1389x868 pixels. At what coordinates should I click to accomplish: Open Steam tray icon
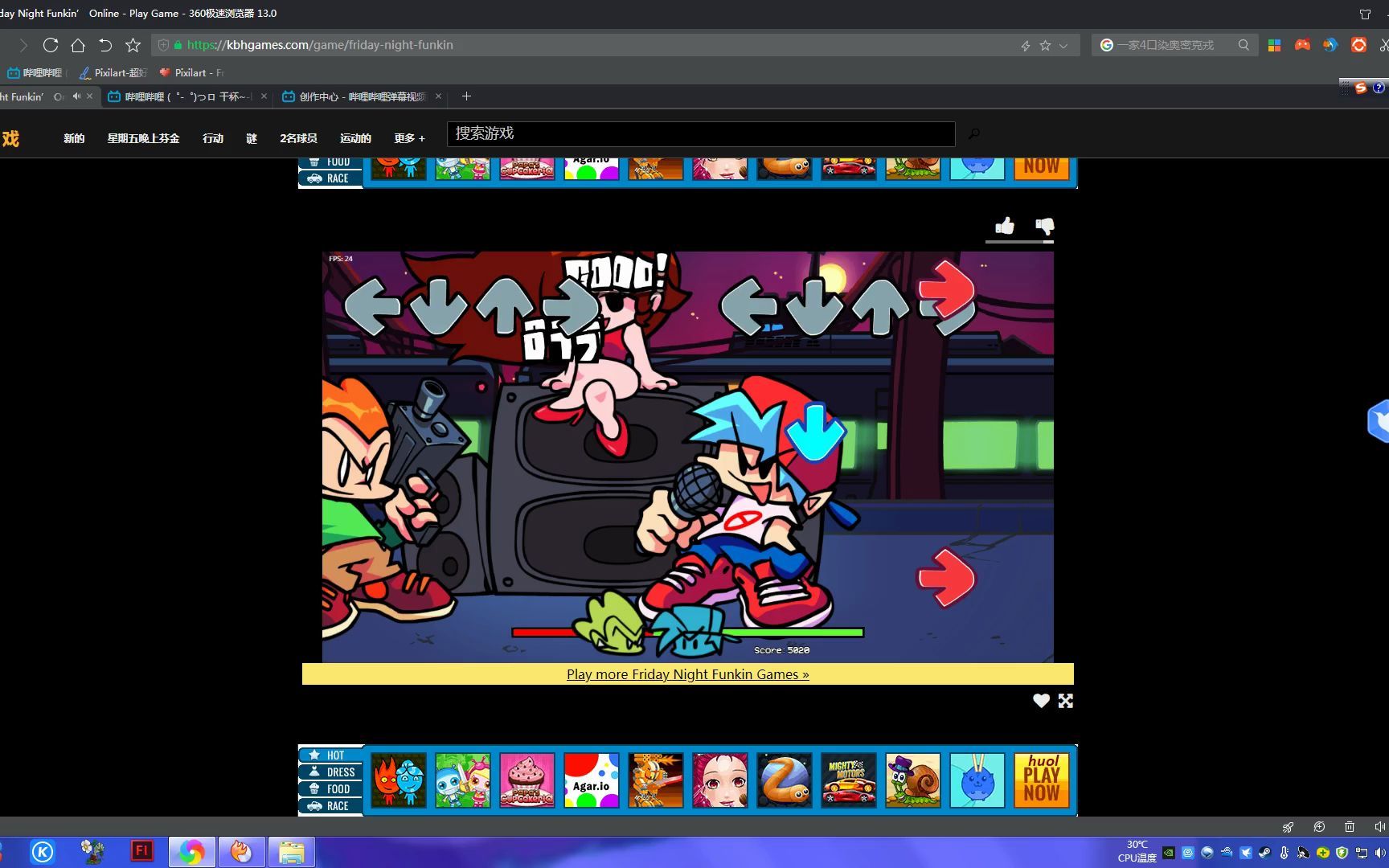coord(1264,853)
